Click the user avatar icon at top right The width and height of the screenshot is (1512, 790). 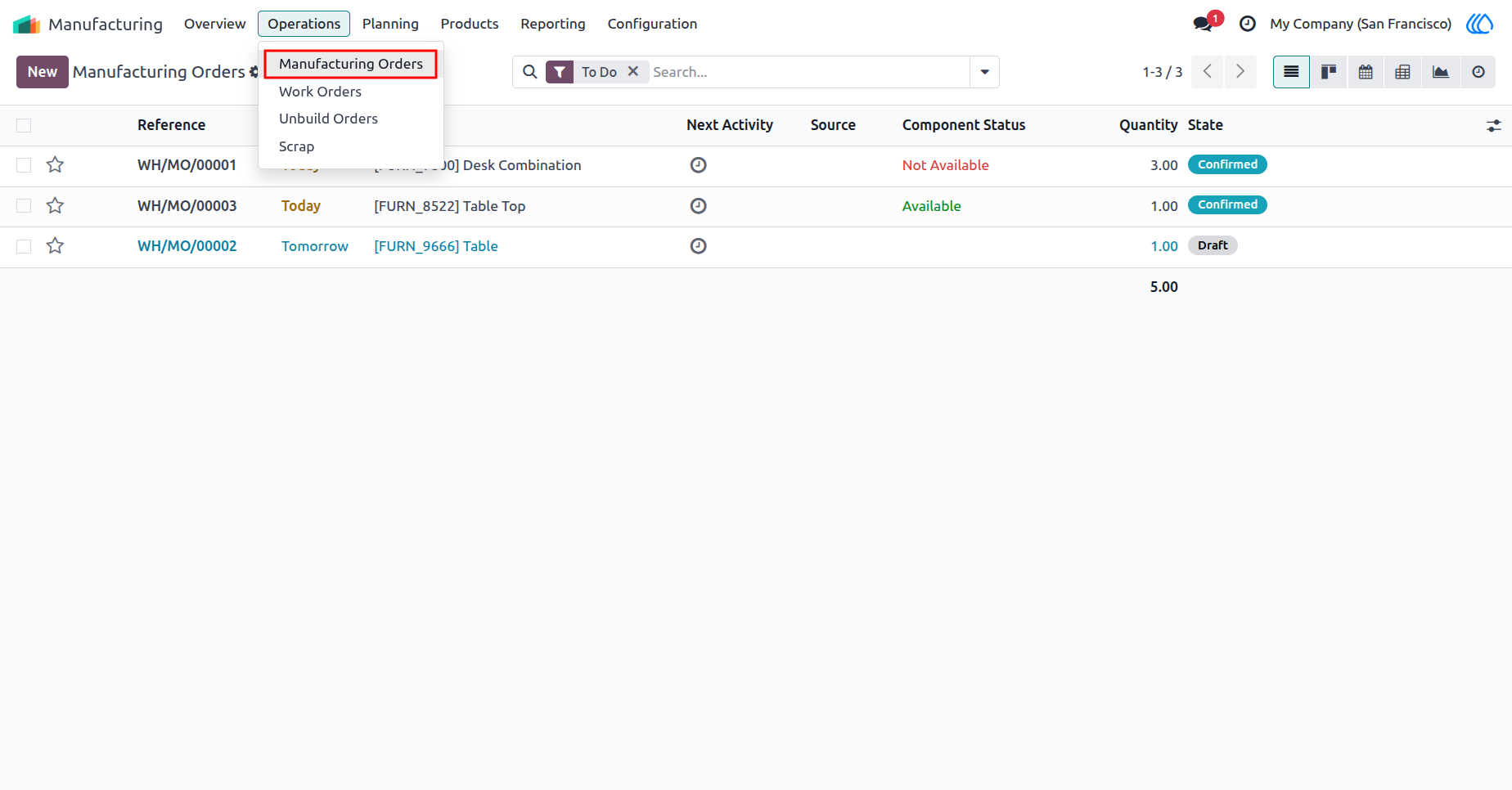pyautogui.click(x=1479, y=24)
